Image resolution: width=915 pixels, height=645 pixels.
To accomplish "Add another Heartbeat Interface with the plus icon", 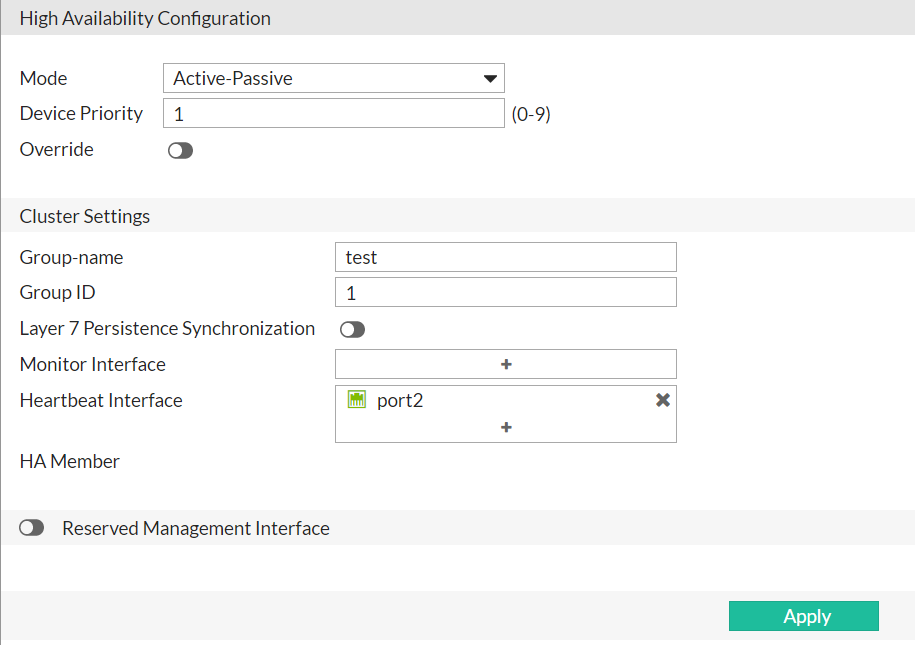I will [505, 427].
